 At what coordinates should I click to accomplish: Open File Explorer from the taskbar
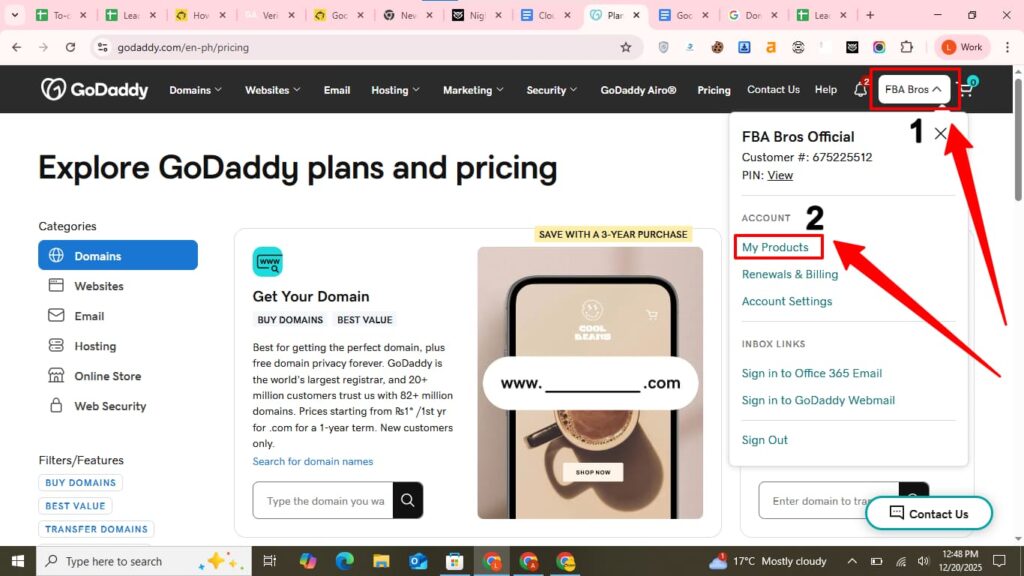pyautogui.click(x=381, y=561)
